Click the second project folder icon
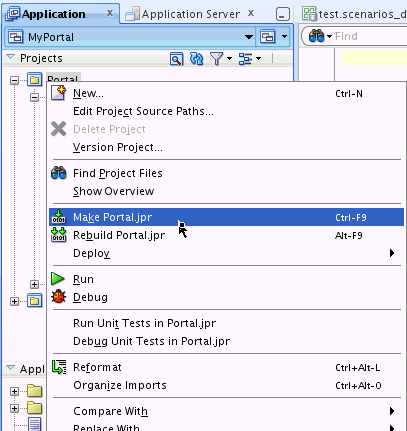407x431 pixels. (x=35, y=301)
